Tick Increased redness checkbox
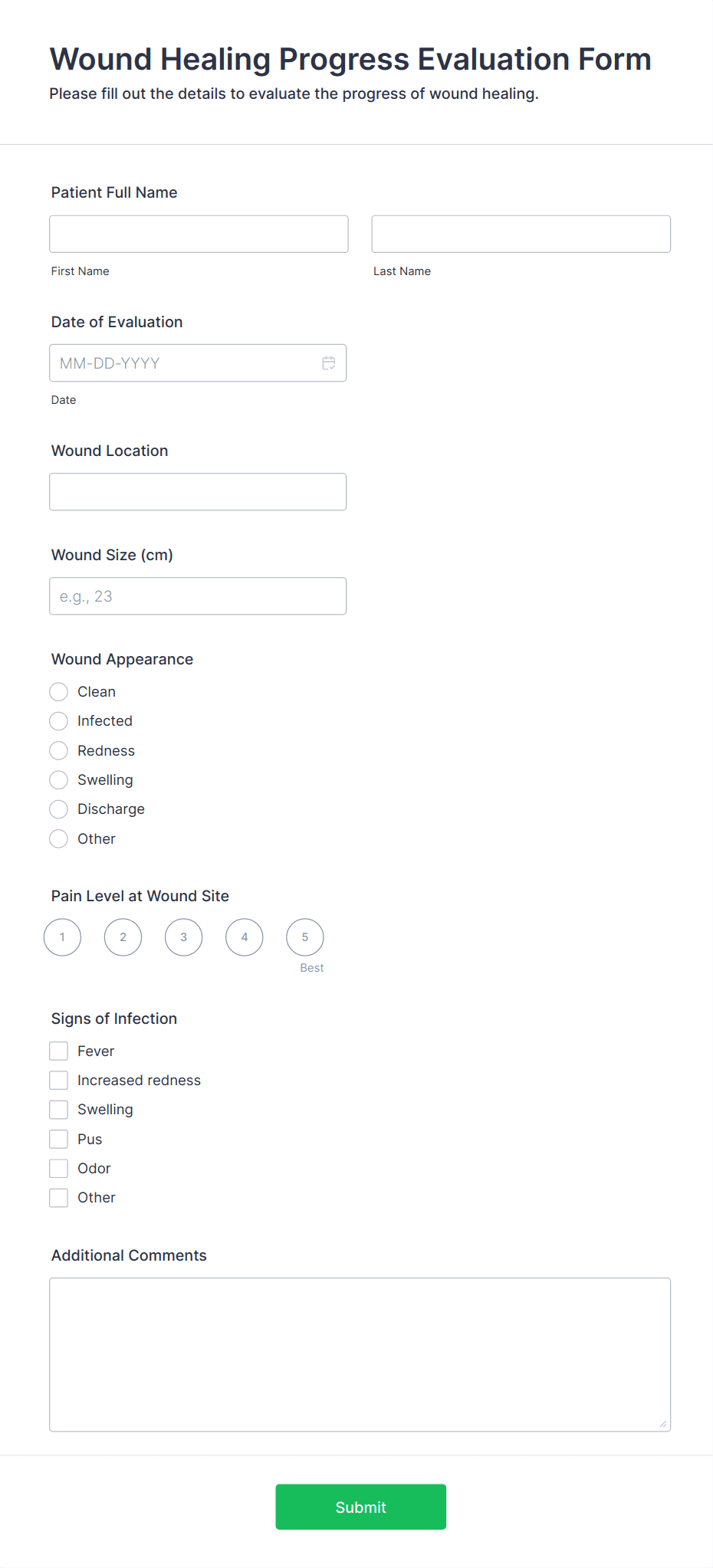Screen dimensions: 713x1568 tap(59, 1081)
